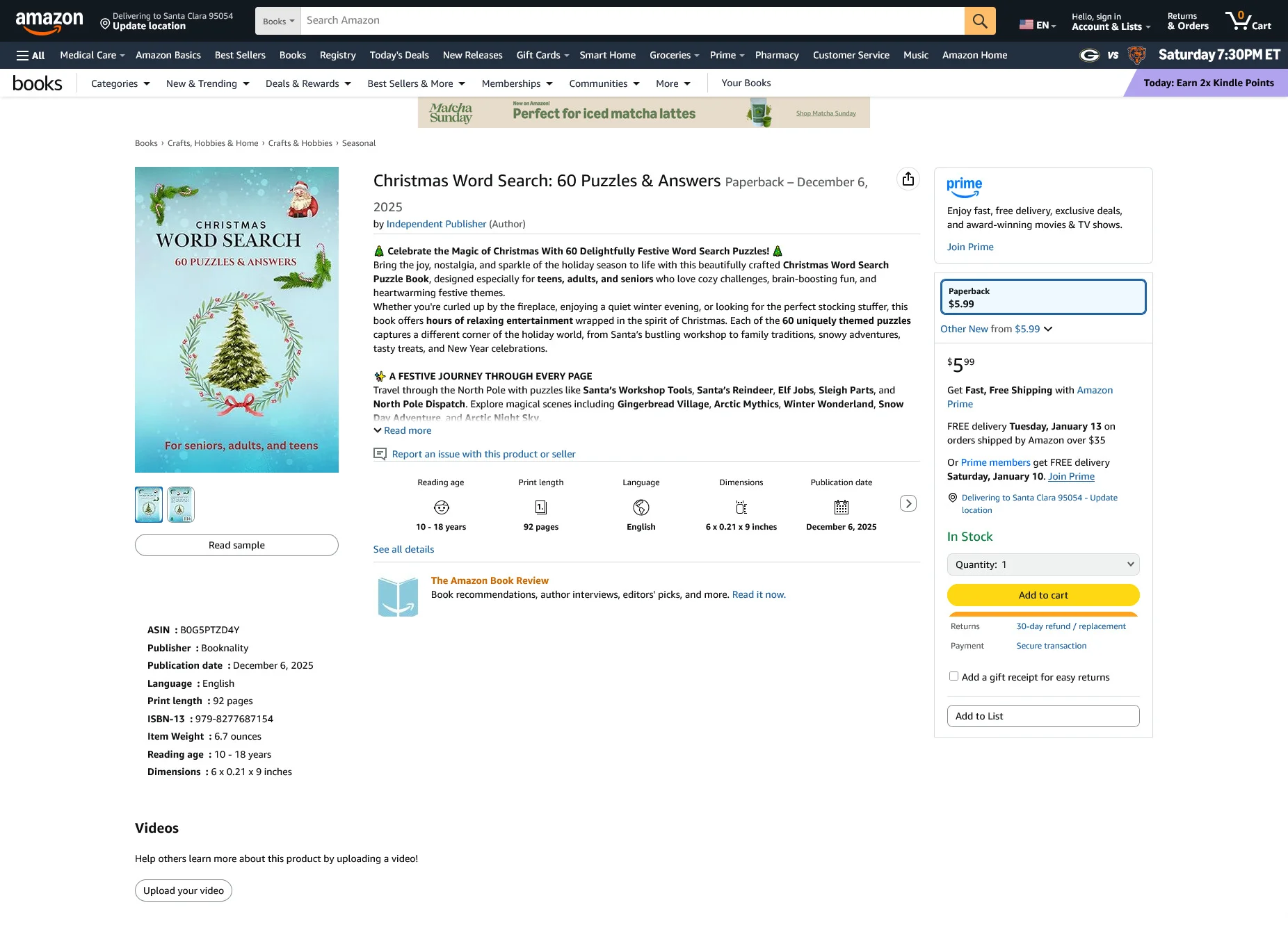Open the Categories menu in books bar
Viewport: 1288px width, 928px height.
pos(120,83)
